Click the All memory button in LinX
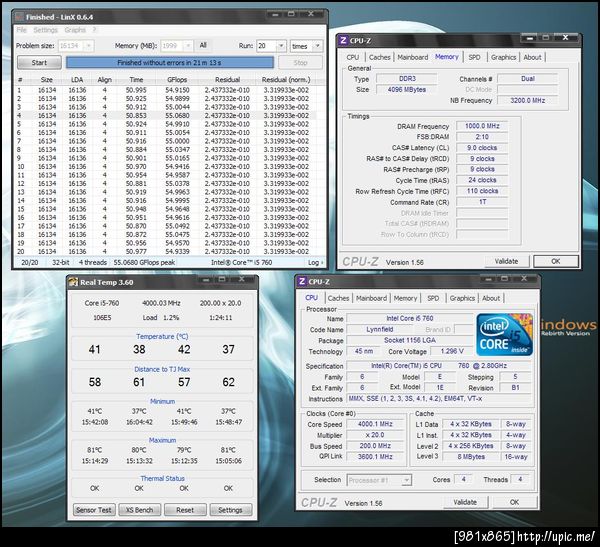Viewport: 600px width, 547px height. (203, 46)
